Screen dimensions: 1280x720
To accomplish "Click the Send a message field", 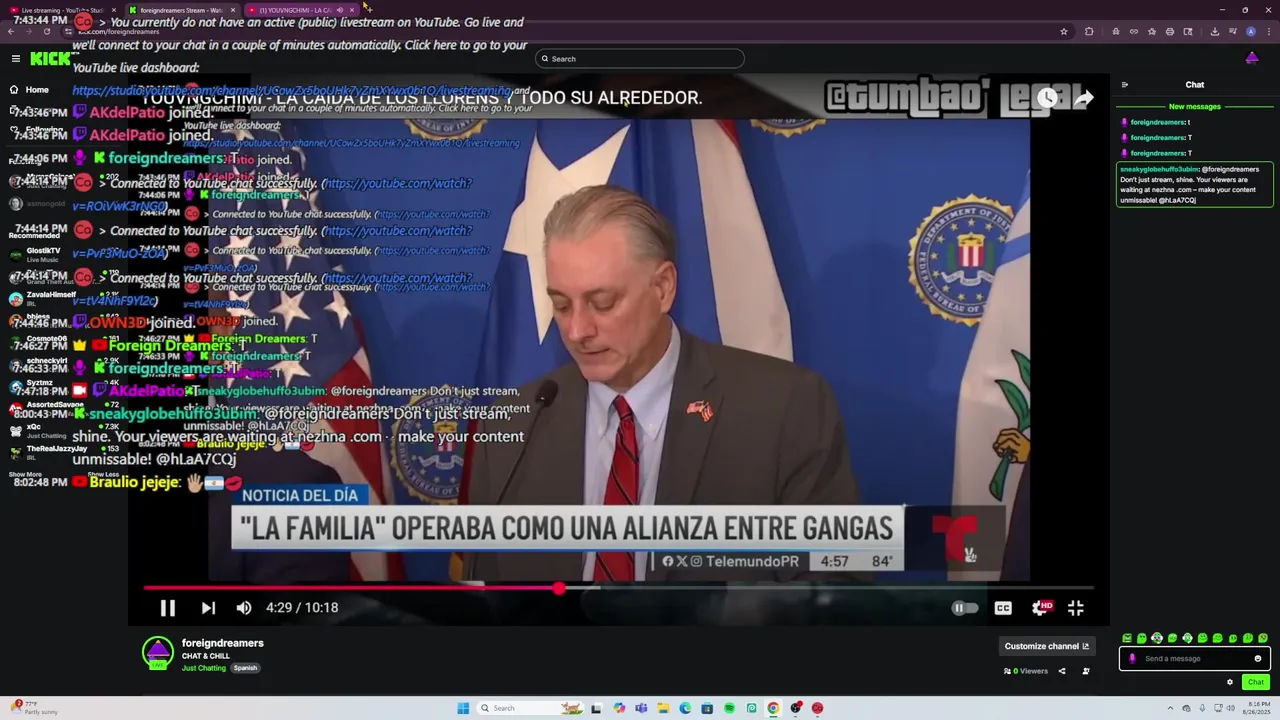I will (x=1195, y=659).
